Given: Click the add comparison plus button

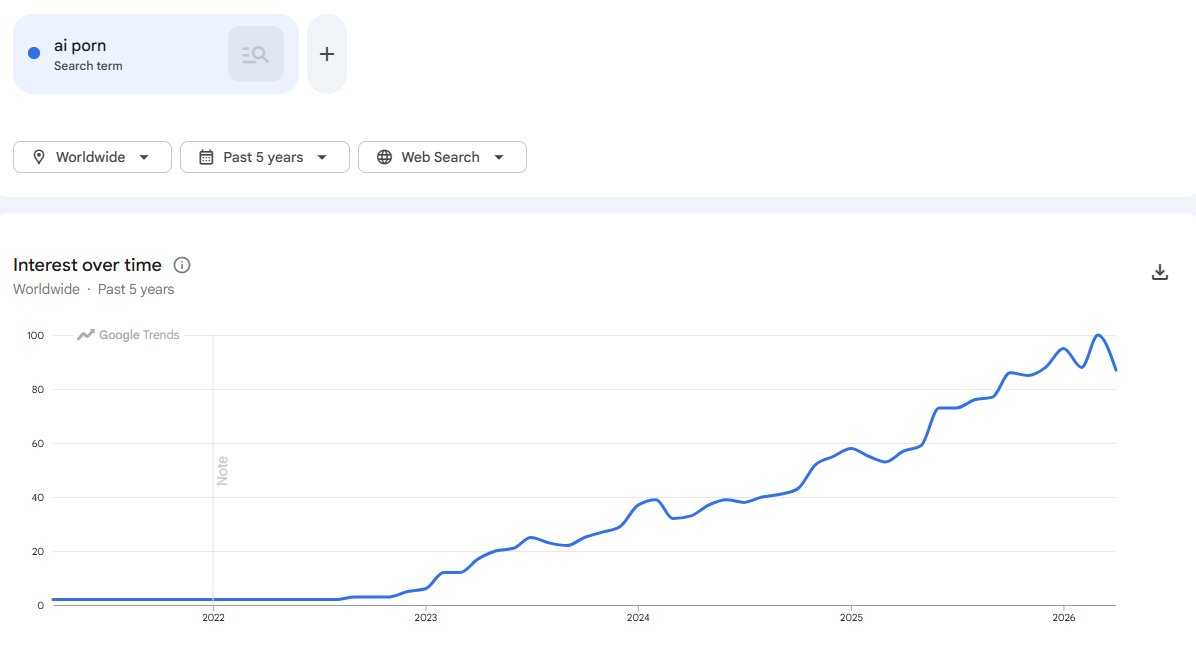Looking at the screenshot, I should click(326, 54).
